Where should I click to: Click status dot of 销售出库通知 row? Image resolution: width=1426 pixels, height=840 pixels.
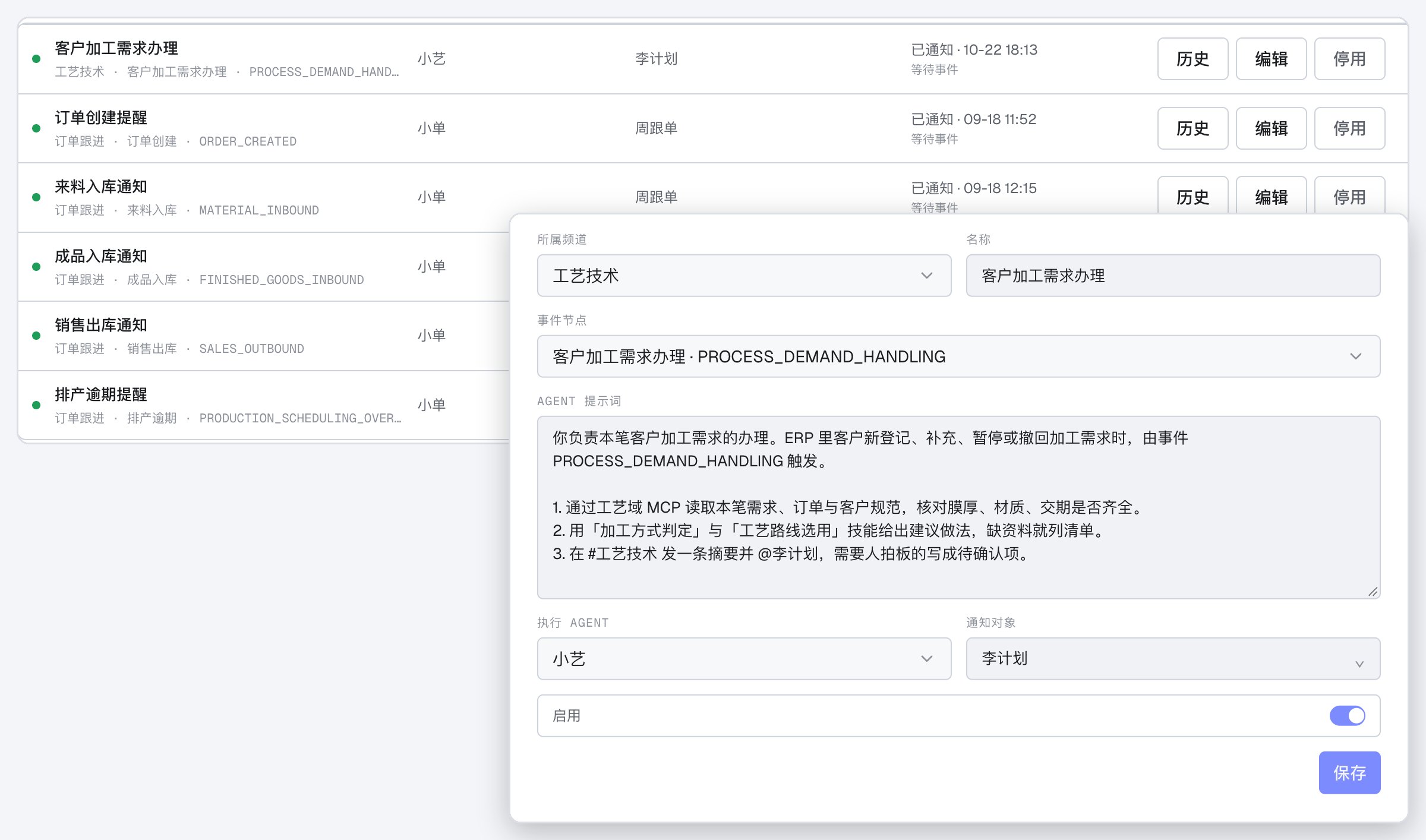tap(36, 336)
